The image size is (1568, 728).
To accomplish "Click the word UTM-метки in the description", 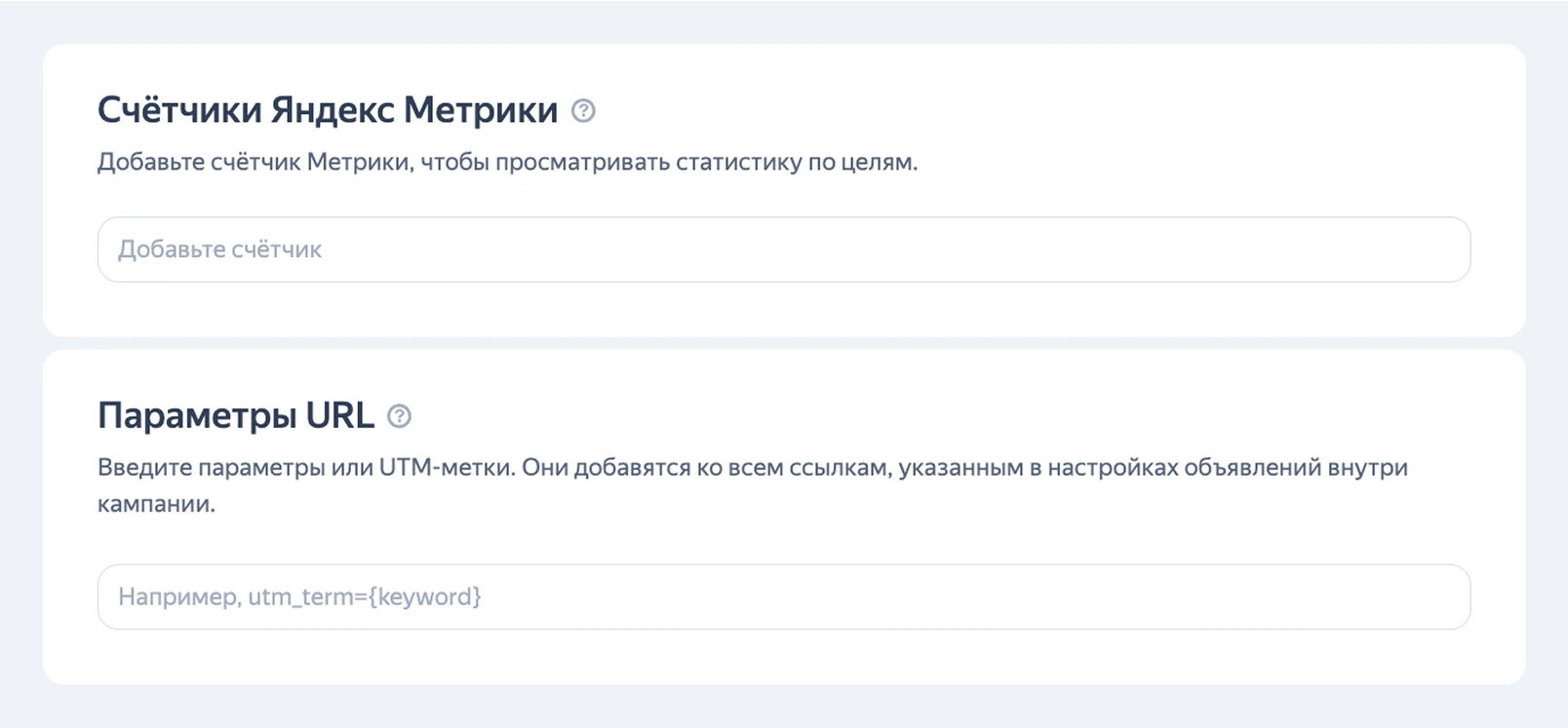I will click(x=446, y=468).
